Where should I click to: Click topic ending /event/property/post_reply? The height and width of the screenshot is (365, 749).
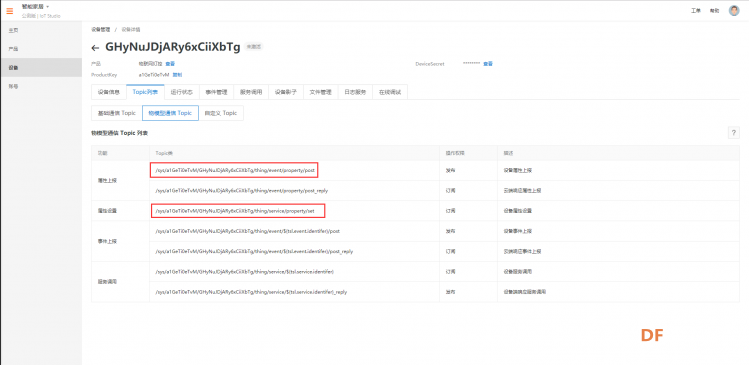241,191
